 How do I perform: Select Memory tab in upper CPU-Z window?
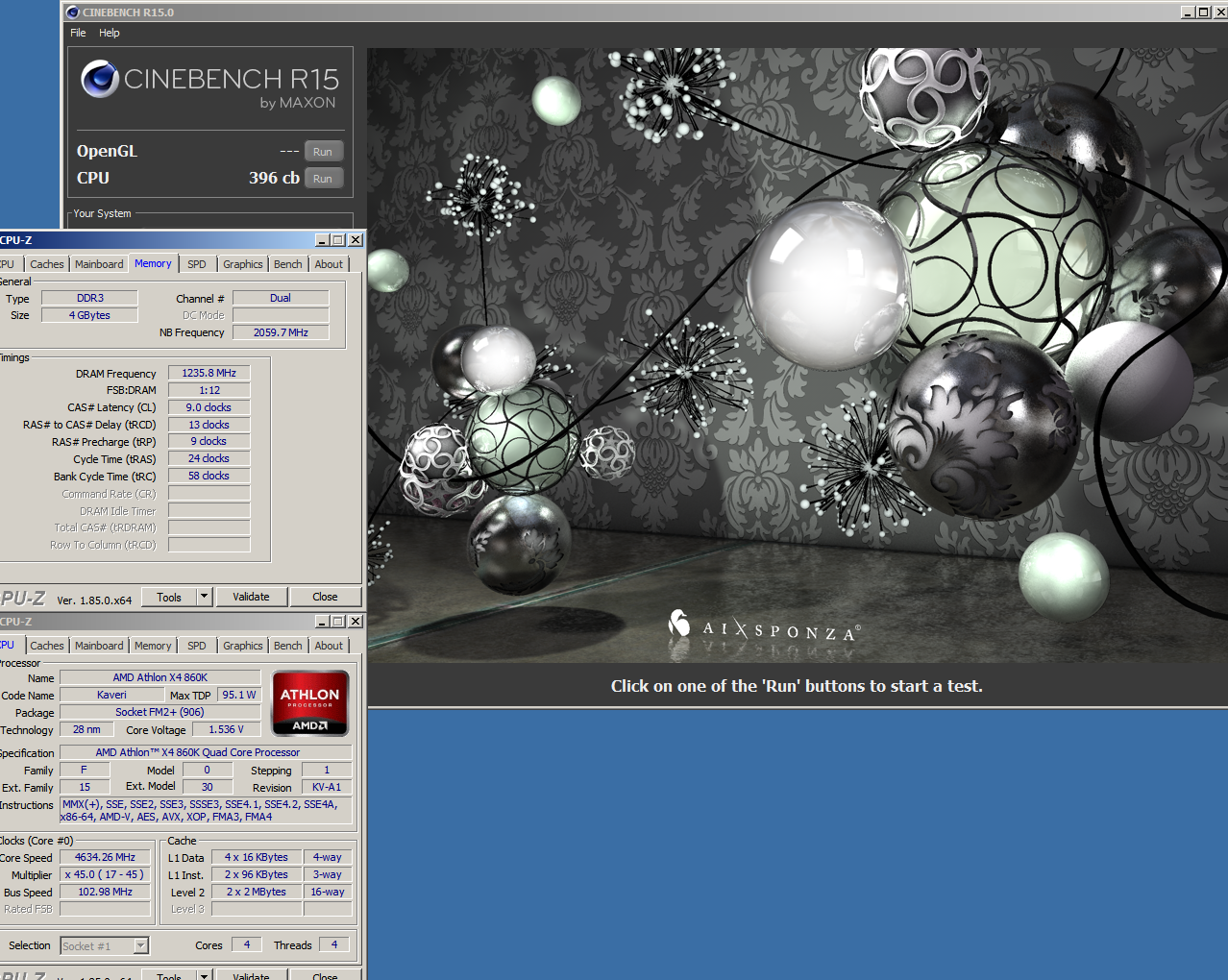pyautogui.click(x=153, y=263)
